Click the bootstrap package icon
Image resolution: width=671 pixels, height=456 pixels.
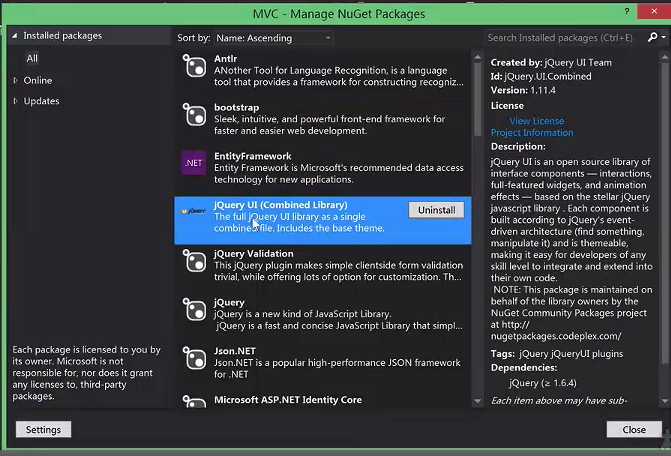(x=194, y=115)
